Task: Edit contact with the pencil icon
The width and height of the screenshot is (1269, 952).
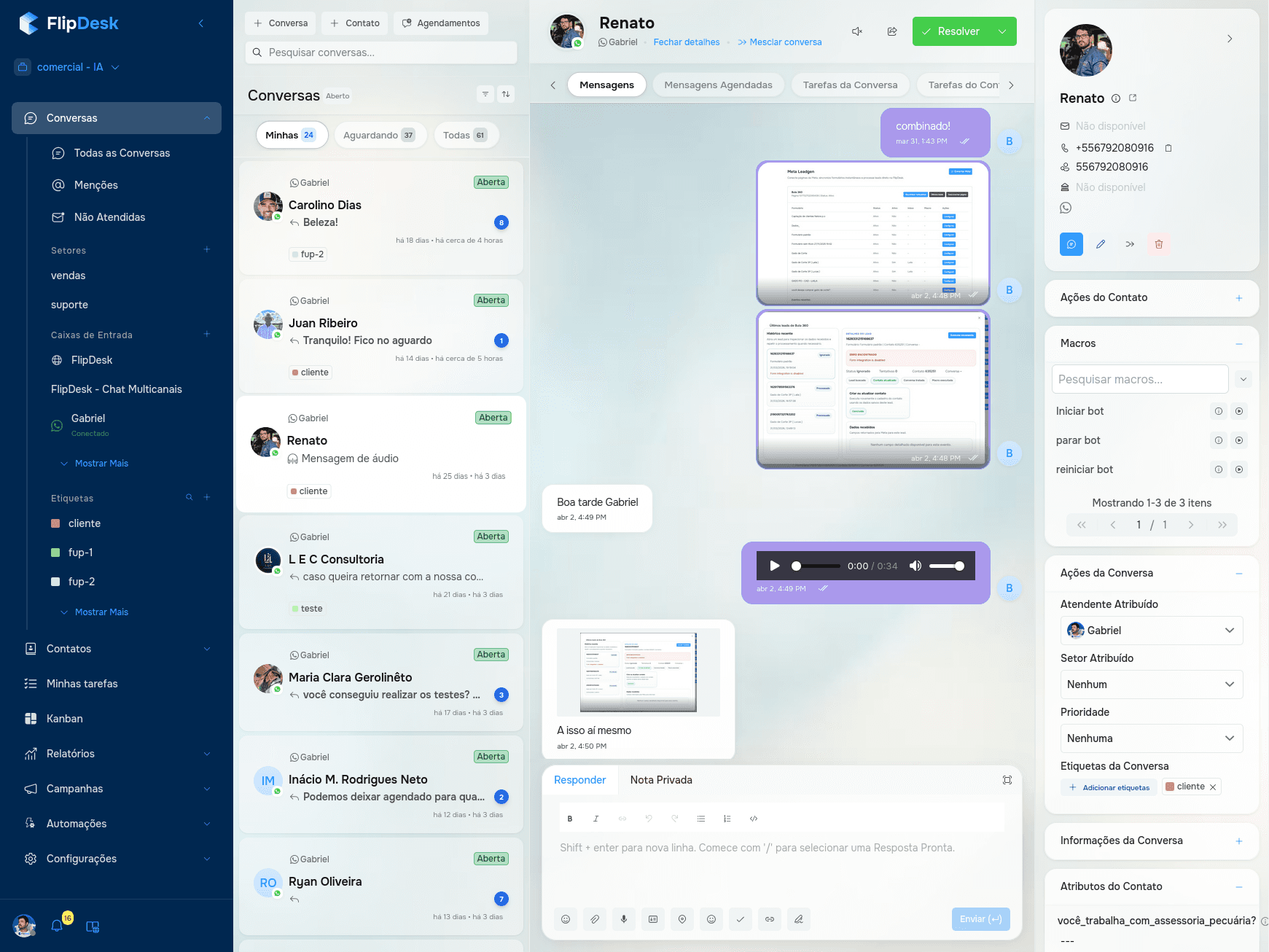Action: pyautogui.click(x=1101, y=244)
